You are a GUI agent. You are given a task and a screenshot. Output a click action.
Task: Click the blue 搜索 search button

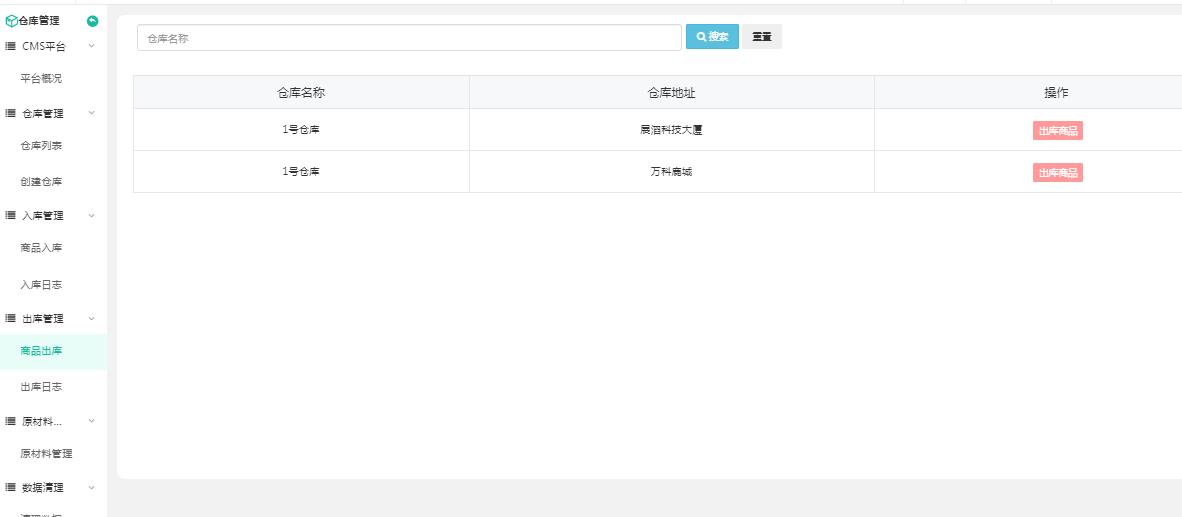(712, 36)
